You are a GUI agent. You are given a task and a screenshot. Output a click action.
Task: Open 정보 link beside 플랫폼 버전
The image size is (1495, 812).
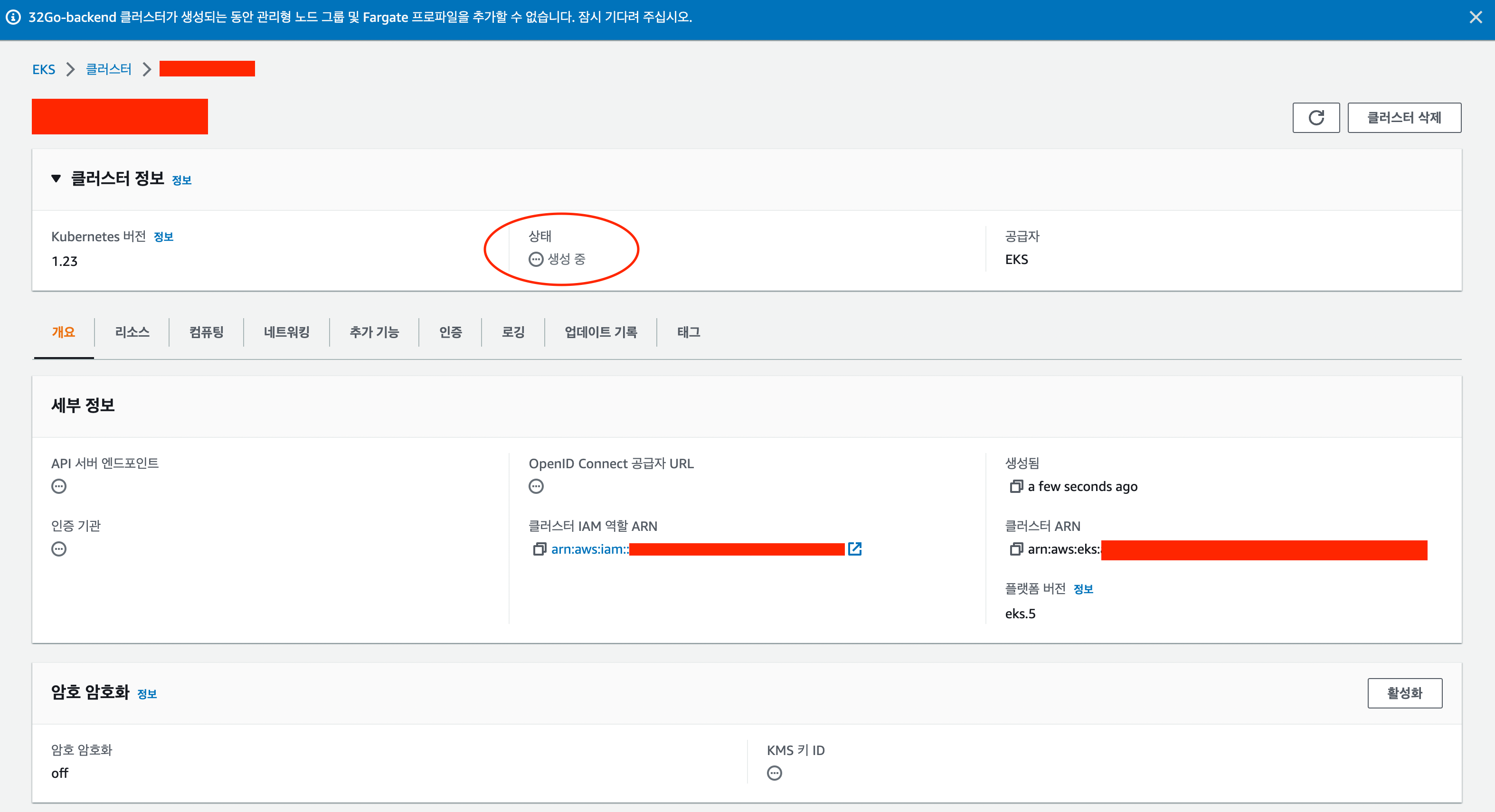point(1083,589)
